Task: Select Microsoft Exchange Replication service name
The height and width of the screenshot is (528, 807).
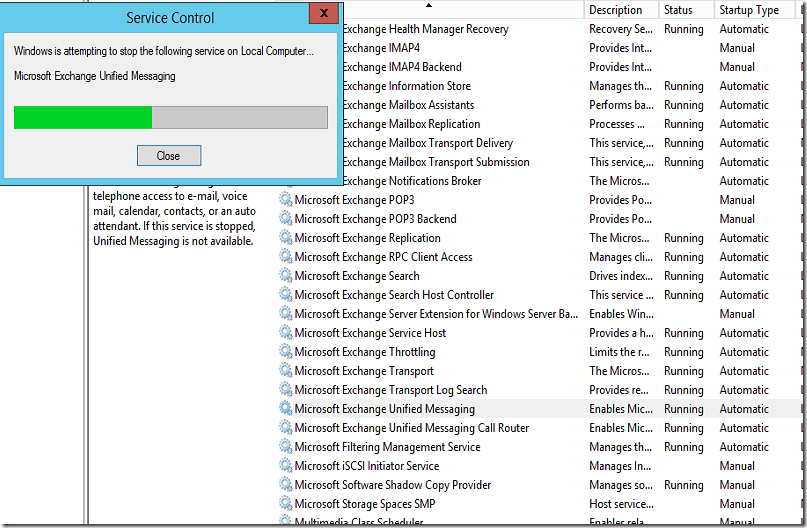Action: pyautogui.click(x=367, y=238)
